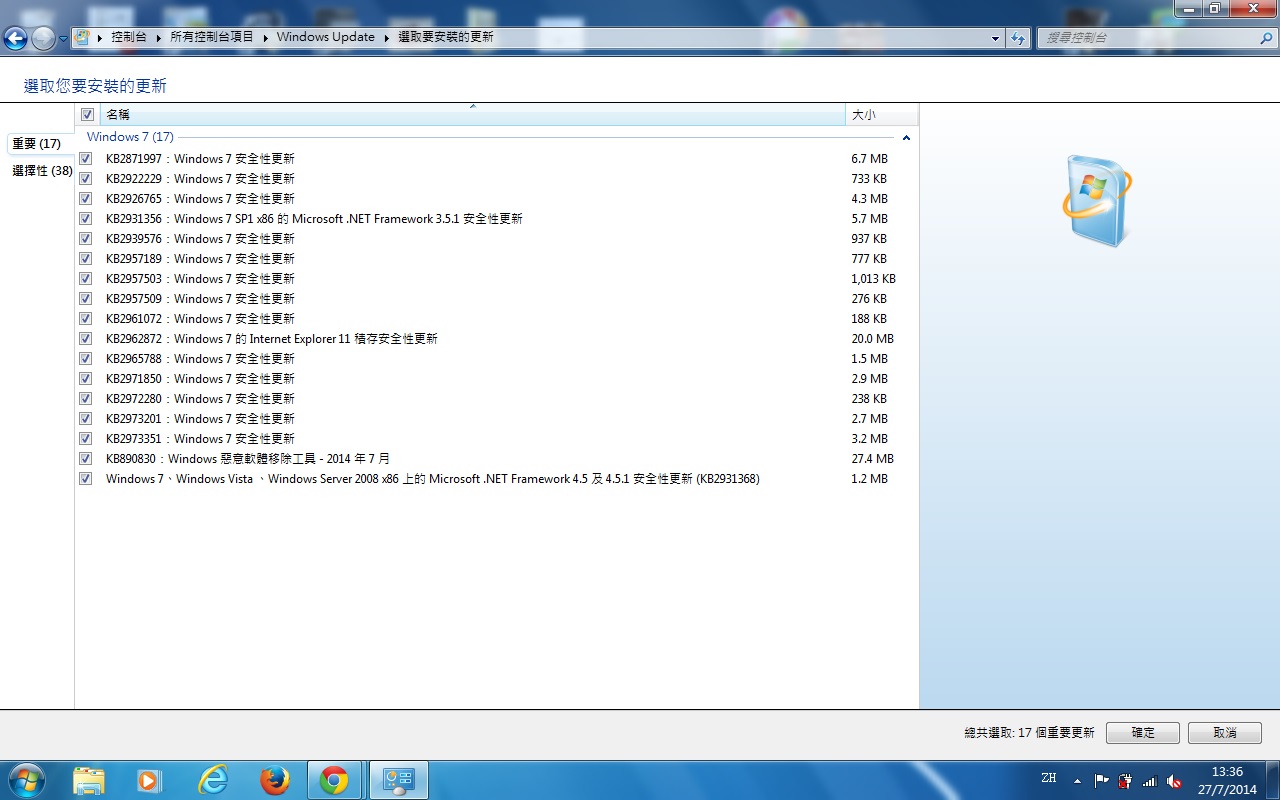
Task: Select the KB2971850 update row text
Action: (200, 379)
